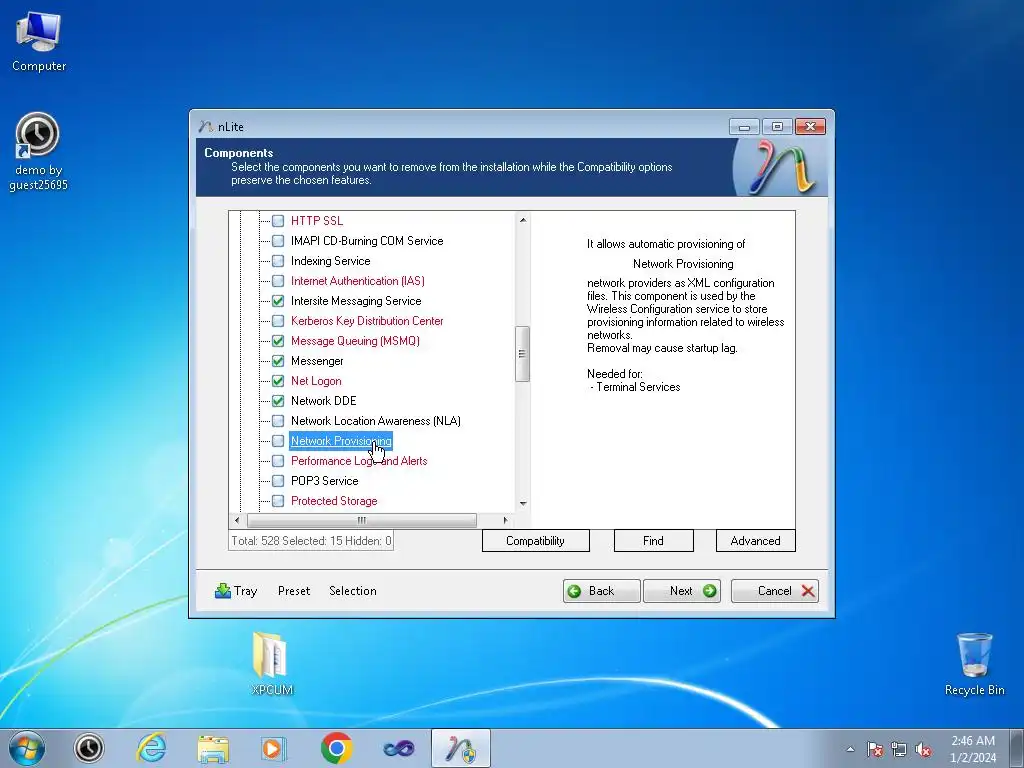Viewport: 1024px width, 768px height.
Task: Click the Show desktop strip
Action: 1017,748
